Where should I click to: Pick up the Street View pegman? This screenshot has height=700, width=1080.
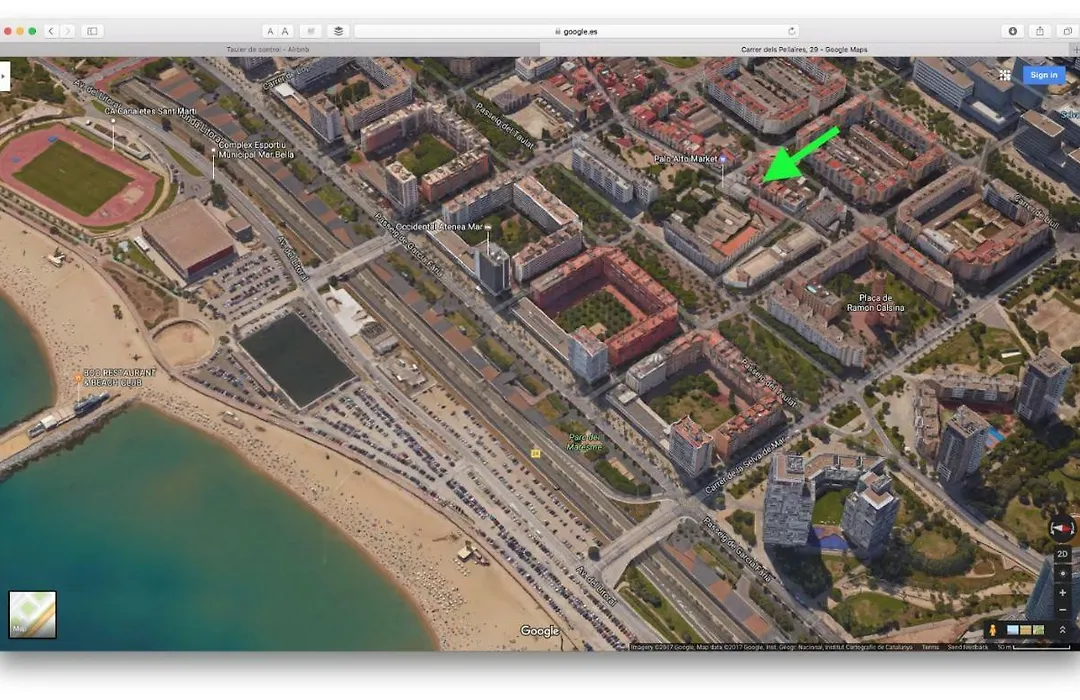993,630
